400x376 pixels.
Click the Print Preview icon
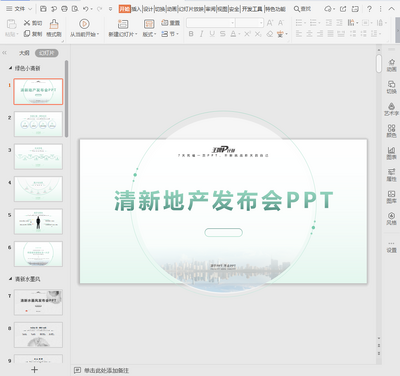[x=75, y=9]
